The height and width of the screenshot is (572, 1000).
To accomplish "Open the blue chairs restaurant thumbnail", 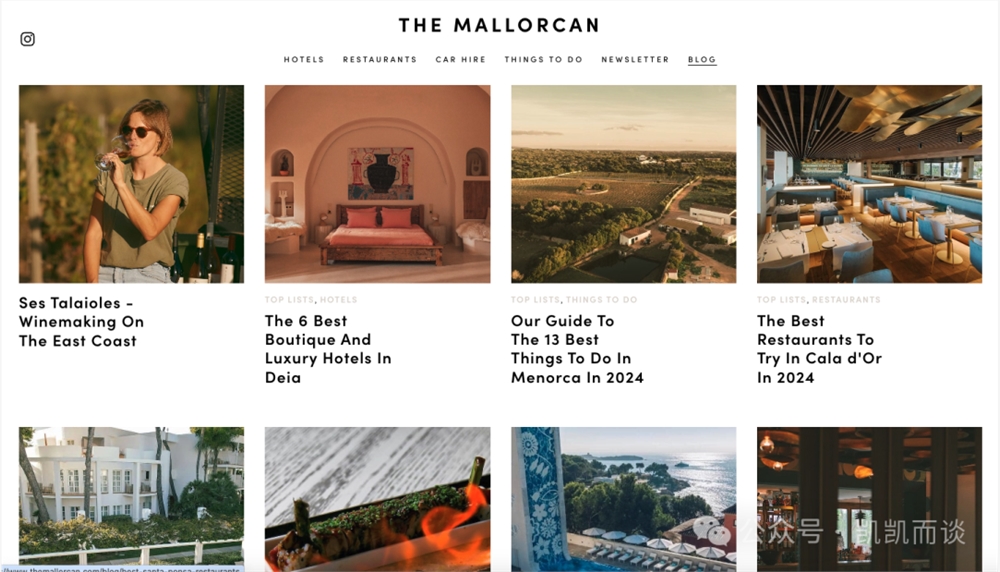I will pos(869,184).
